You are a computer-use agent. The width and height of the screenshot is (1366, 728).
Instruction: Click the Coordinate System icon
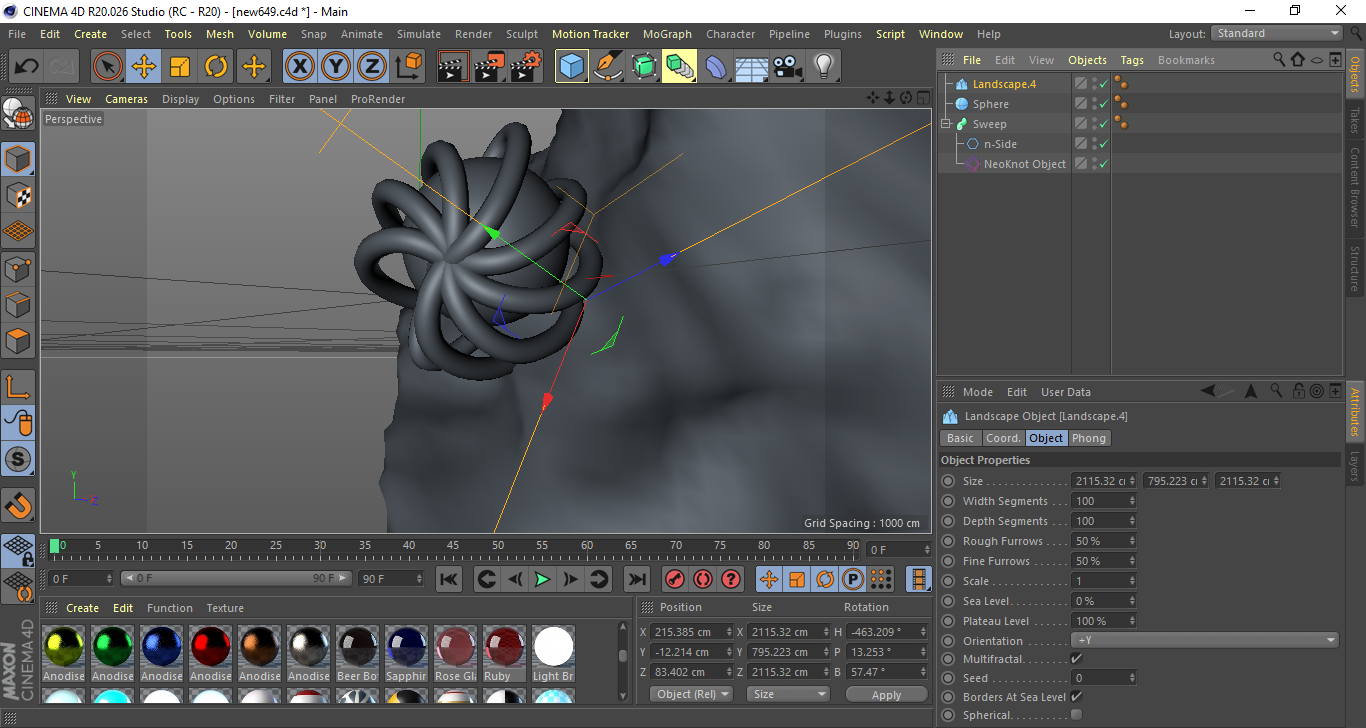pos(408,67)
